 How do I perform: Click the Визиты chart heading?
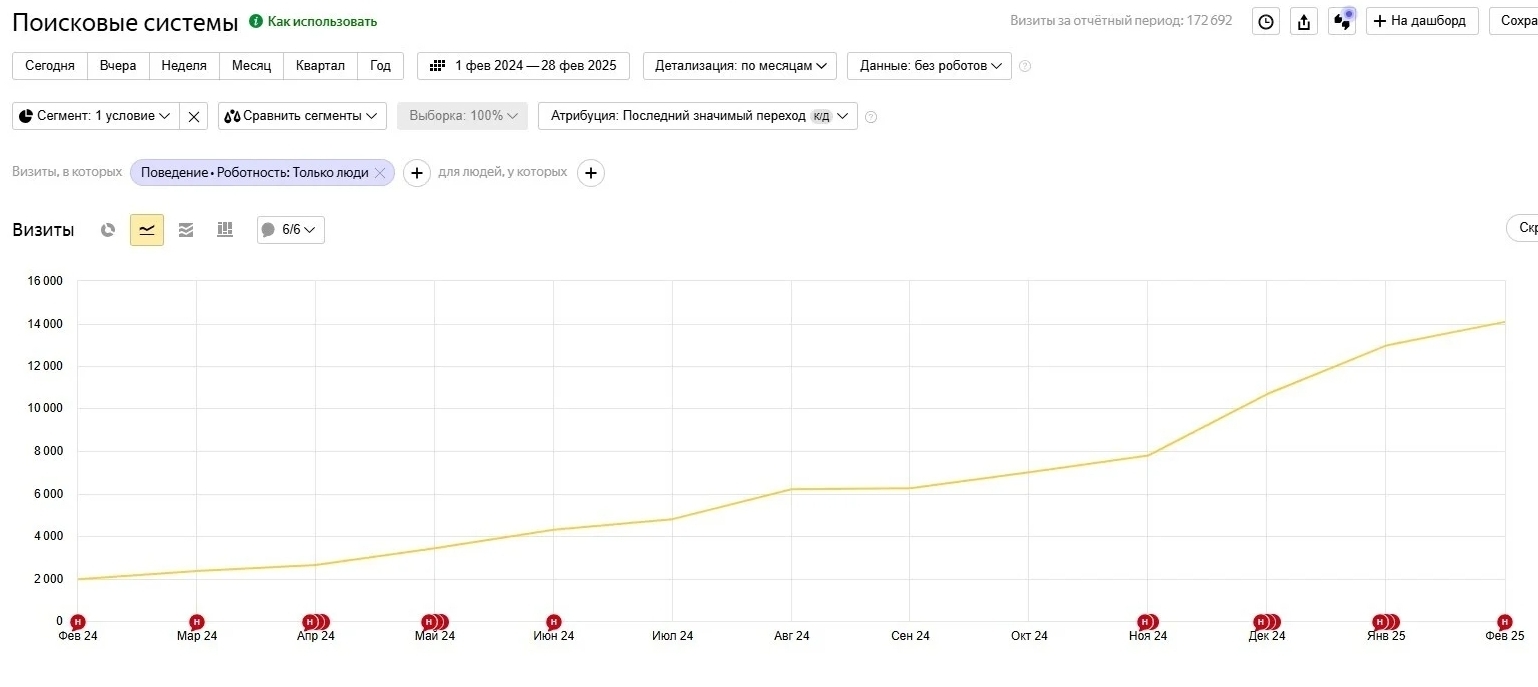tap(43, 230)
